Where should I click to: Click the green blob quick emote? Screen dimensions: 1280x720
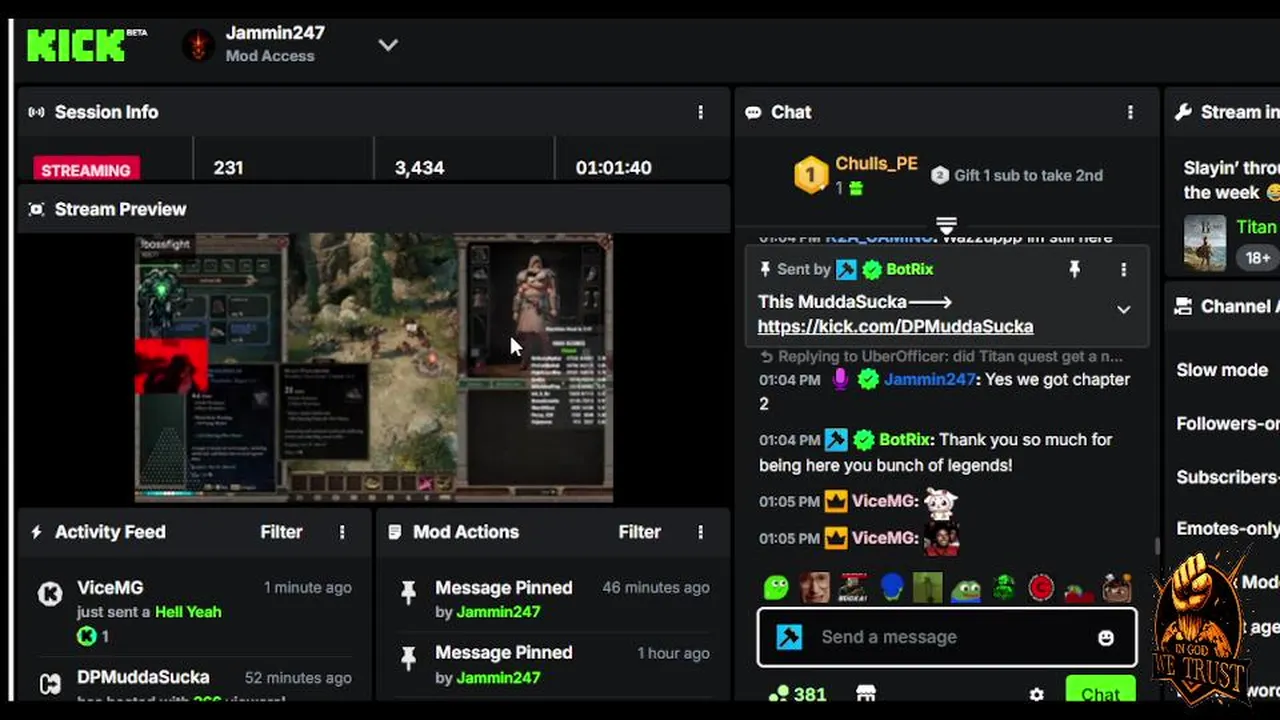pos(776,587)
